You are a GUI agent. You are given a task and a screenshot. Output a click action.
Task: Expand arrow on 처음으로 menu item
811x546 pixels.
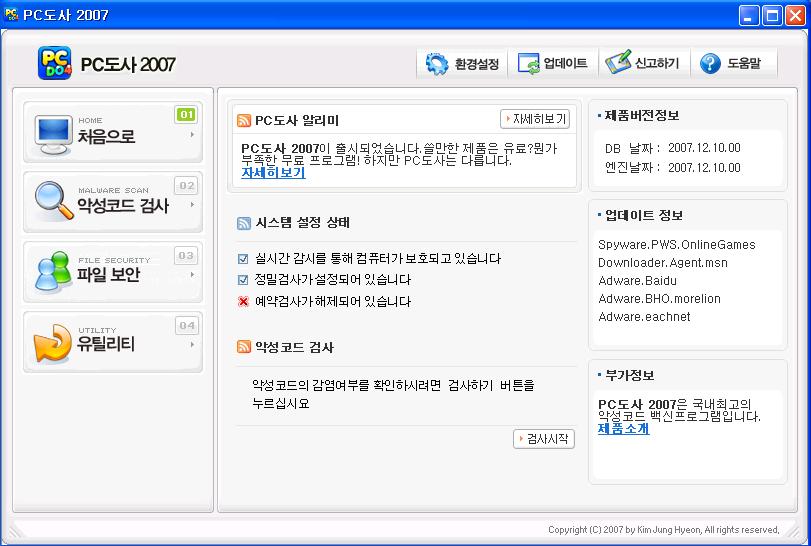(192, 134)
